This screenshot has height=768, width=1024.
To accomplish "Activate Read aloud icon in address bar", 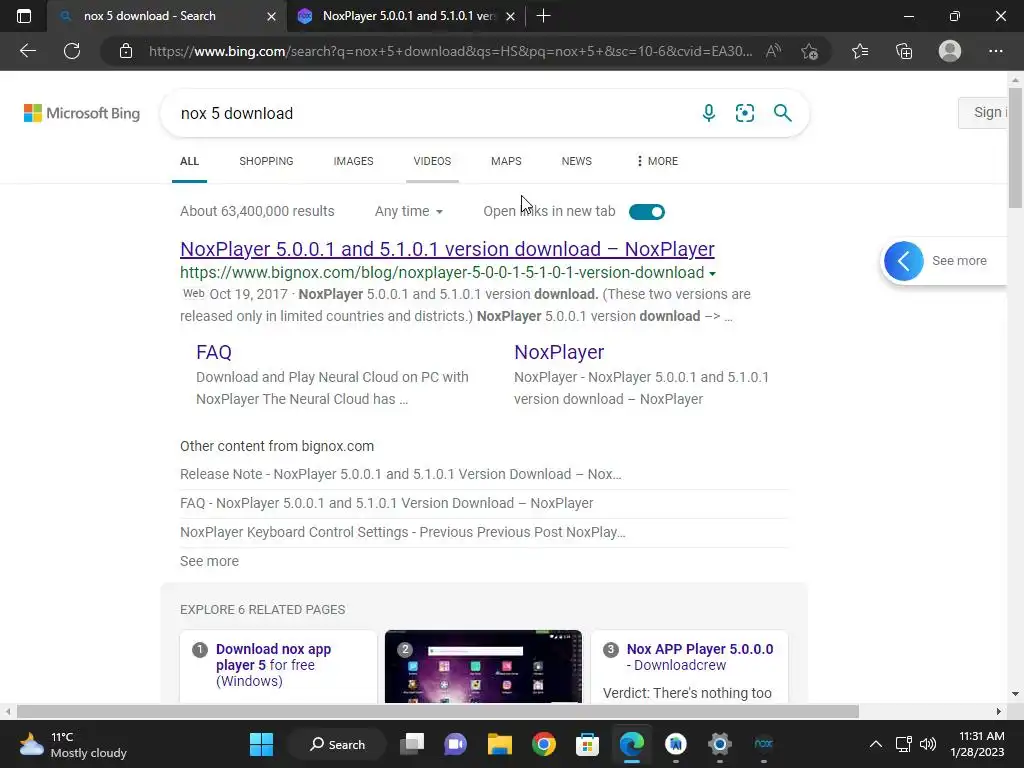I will coord(773,51).
